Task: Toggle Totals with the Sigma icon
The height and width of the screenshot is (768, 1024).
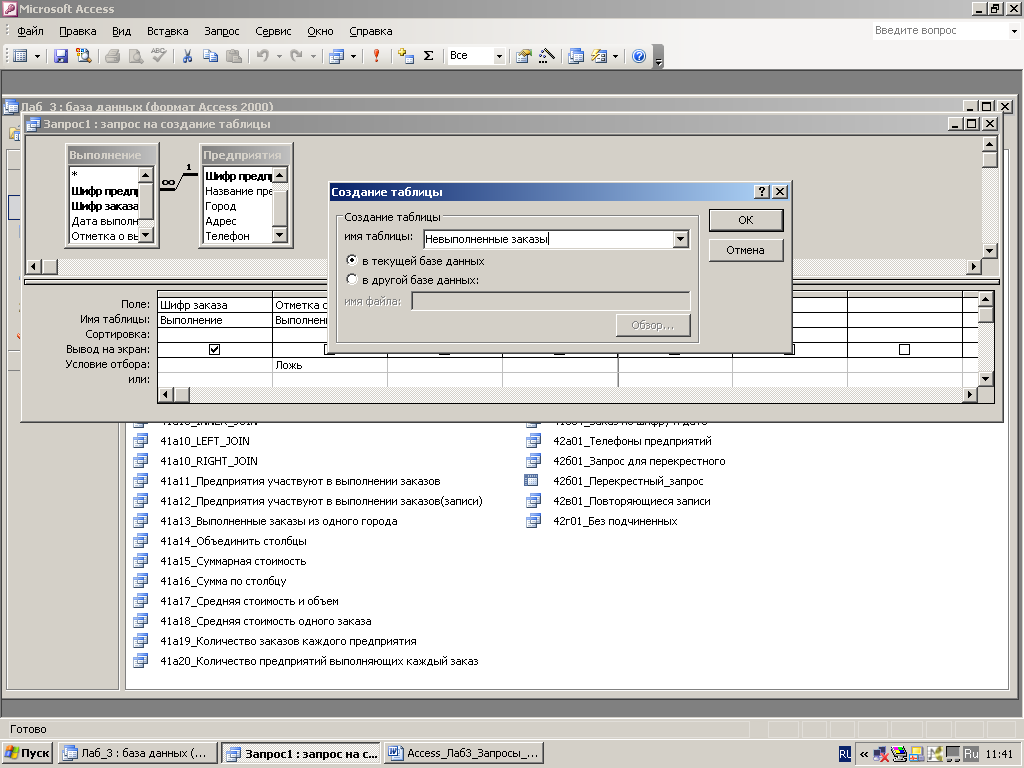Action: (x=428, y=56)
